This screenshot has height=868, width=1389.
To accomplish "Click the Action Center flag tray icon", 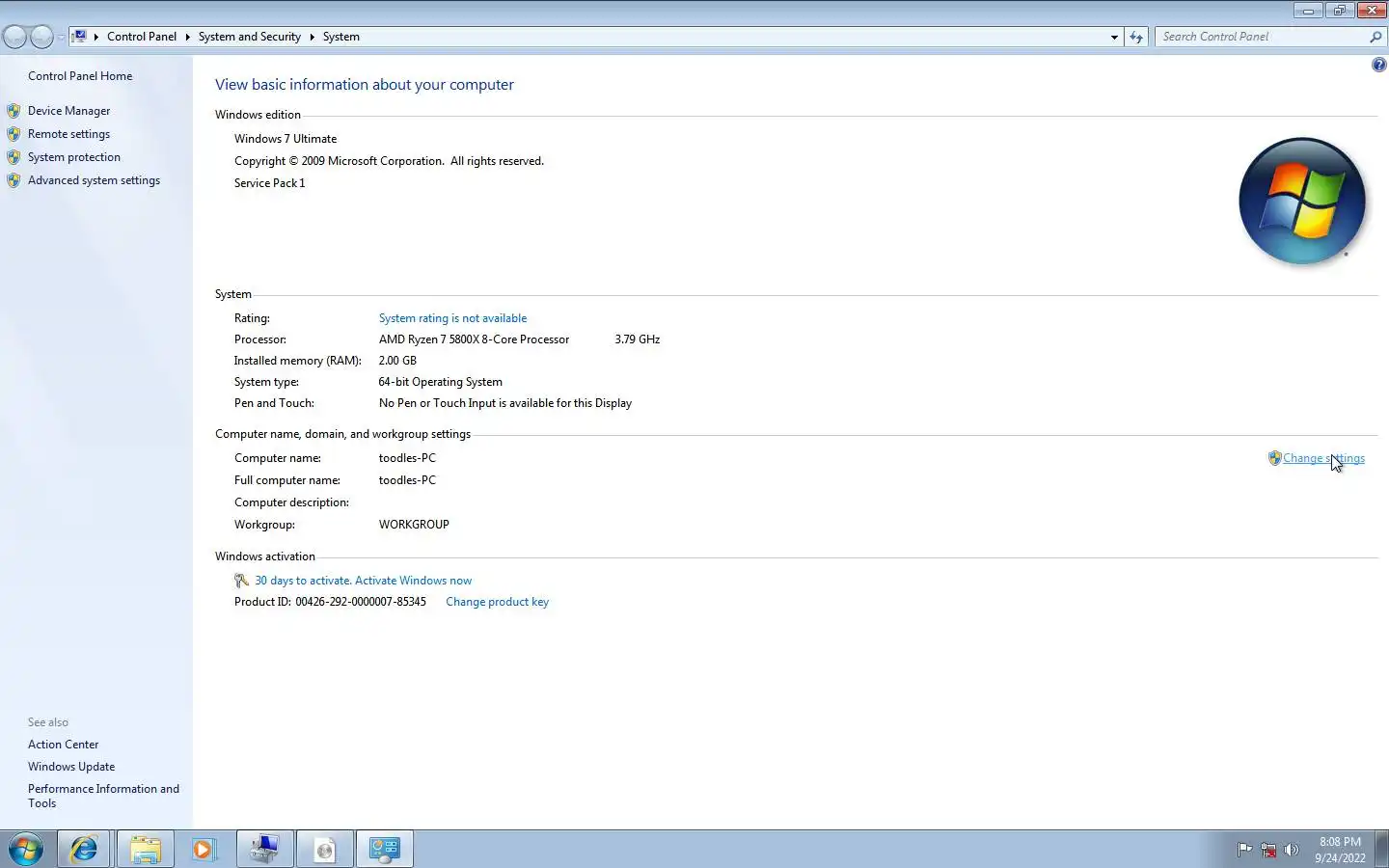I will pos(1245,850).
